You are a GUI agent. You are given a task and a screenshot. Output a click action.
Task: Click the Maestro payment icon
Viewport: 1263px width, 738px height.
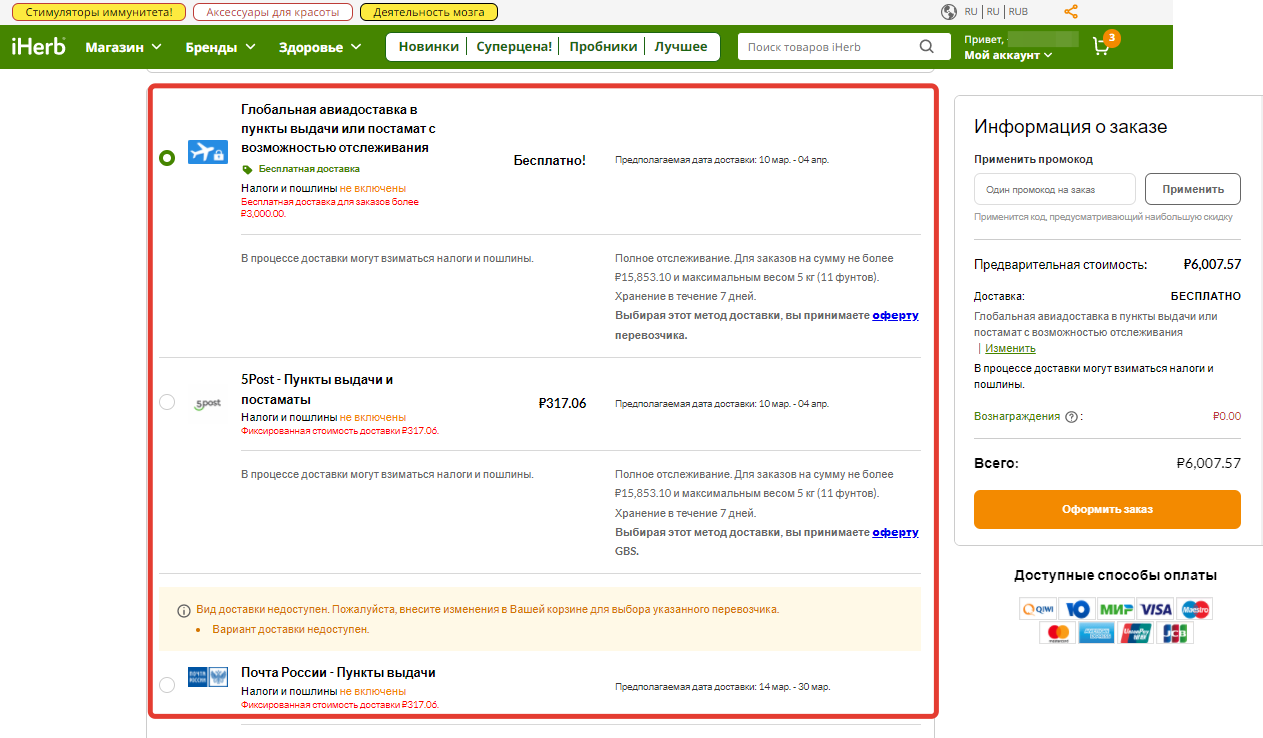[1194, 609]
